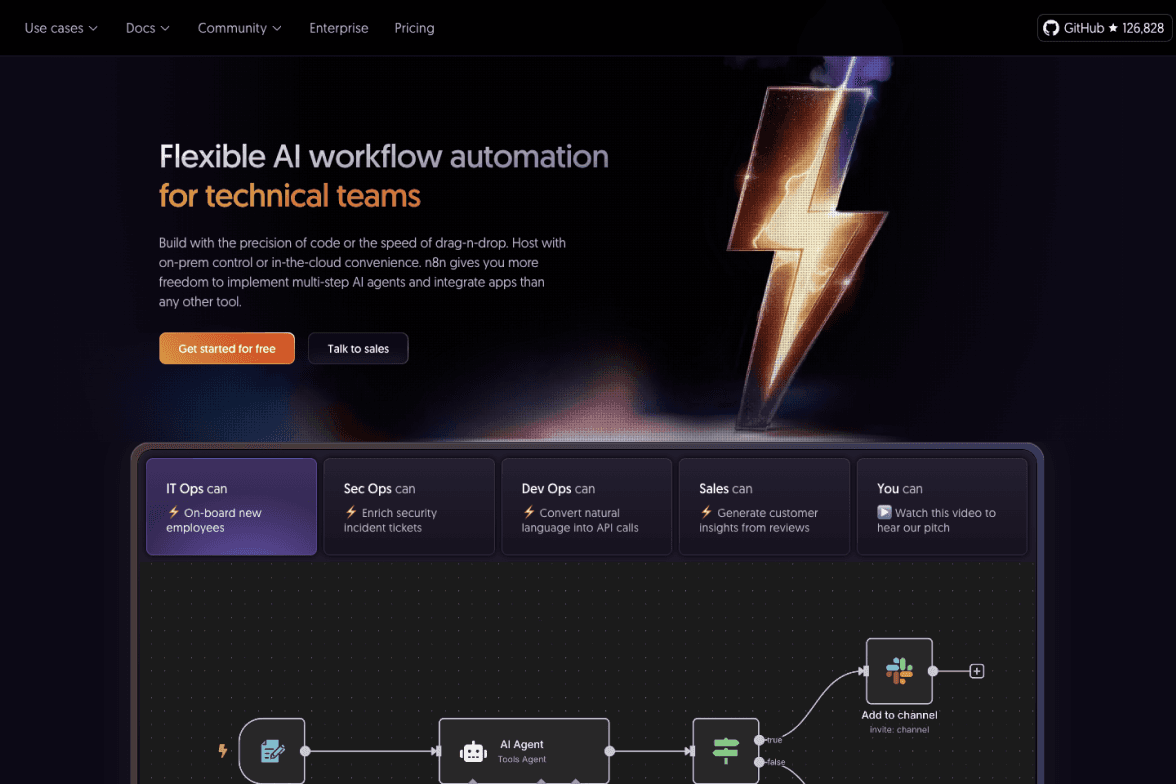
Task: Click the false output connector
Action: click(759, 761)
